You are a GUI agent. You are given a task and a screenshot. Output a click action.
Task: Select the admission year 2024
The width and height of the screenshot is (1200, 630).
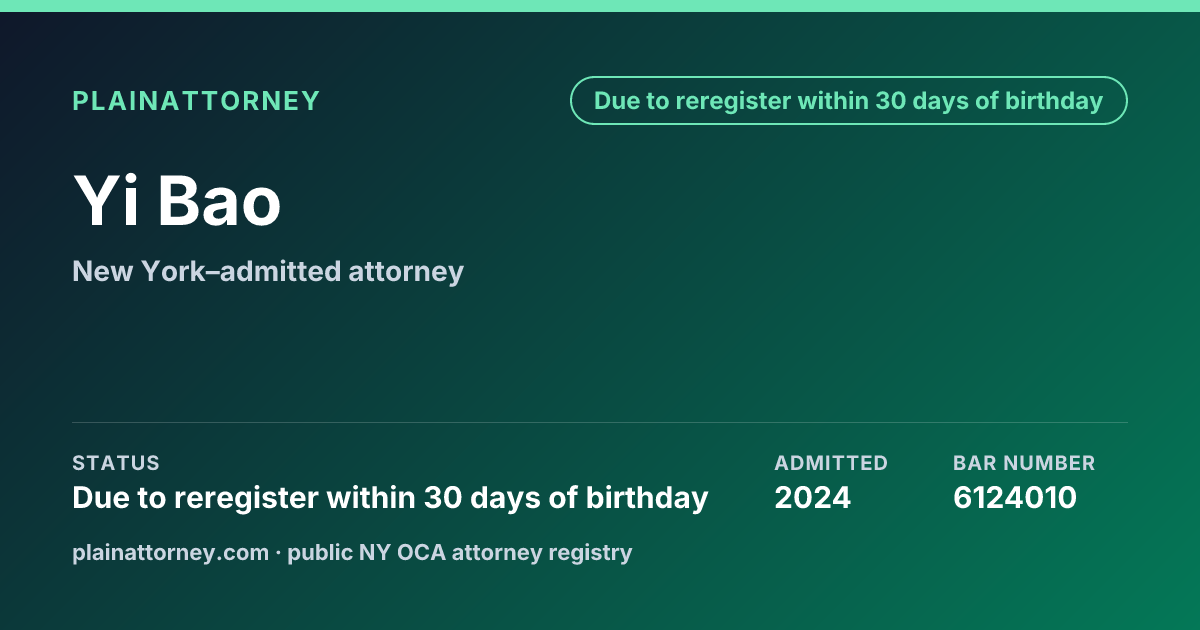pos(812,497)
